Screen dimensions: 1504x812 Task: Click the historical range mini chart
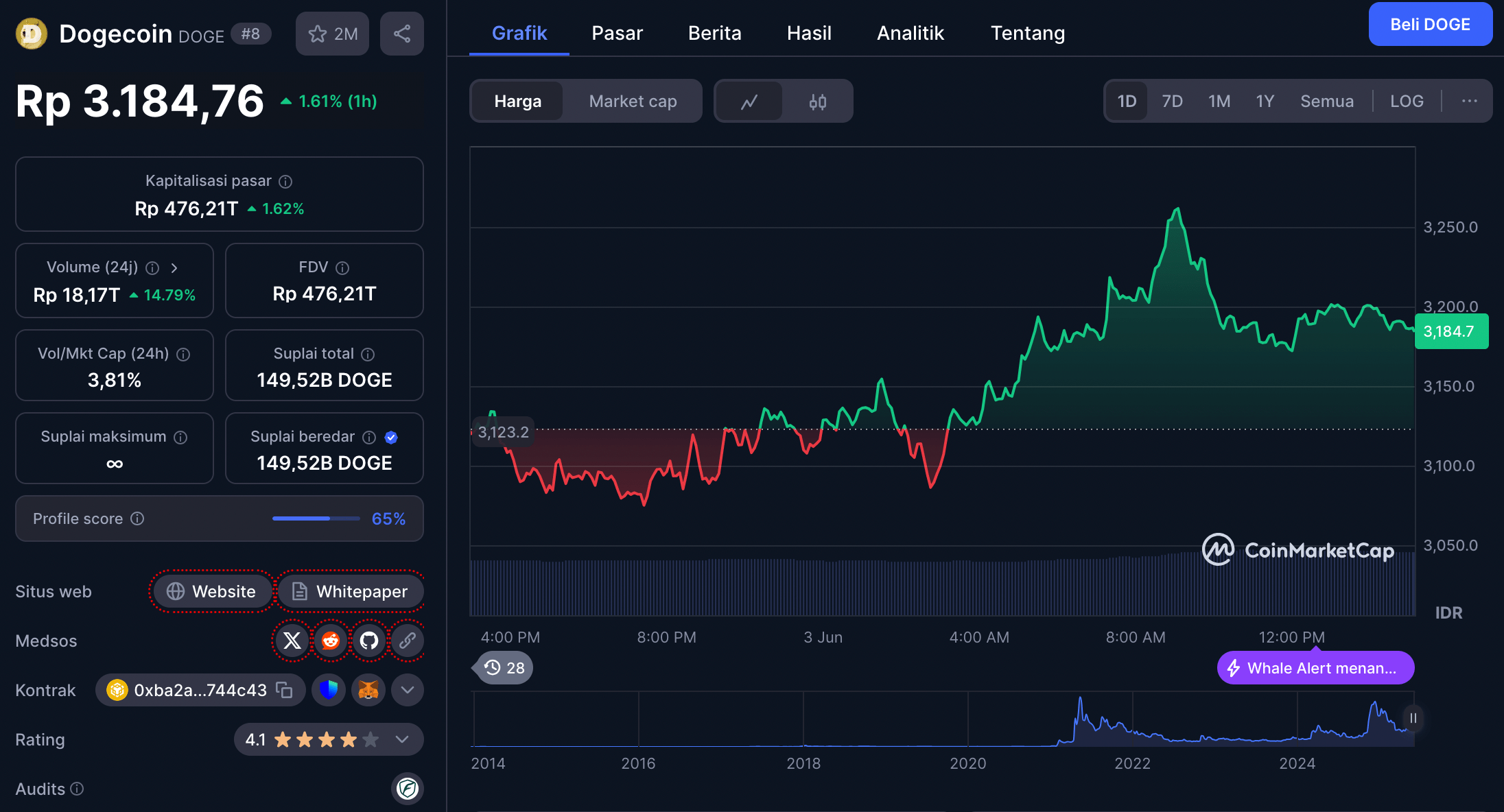[x=943, y=719]
